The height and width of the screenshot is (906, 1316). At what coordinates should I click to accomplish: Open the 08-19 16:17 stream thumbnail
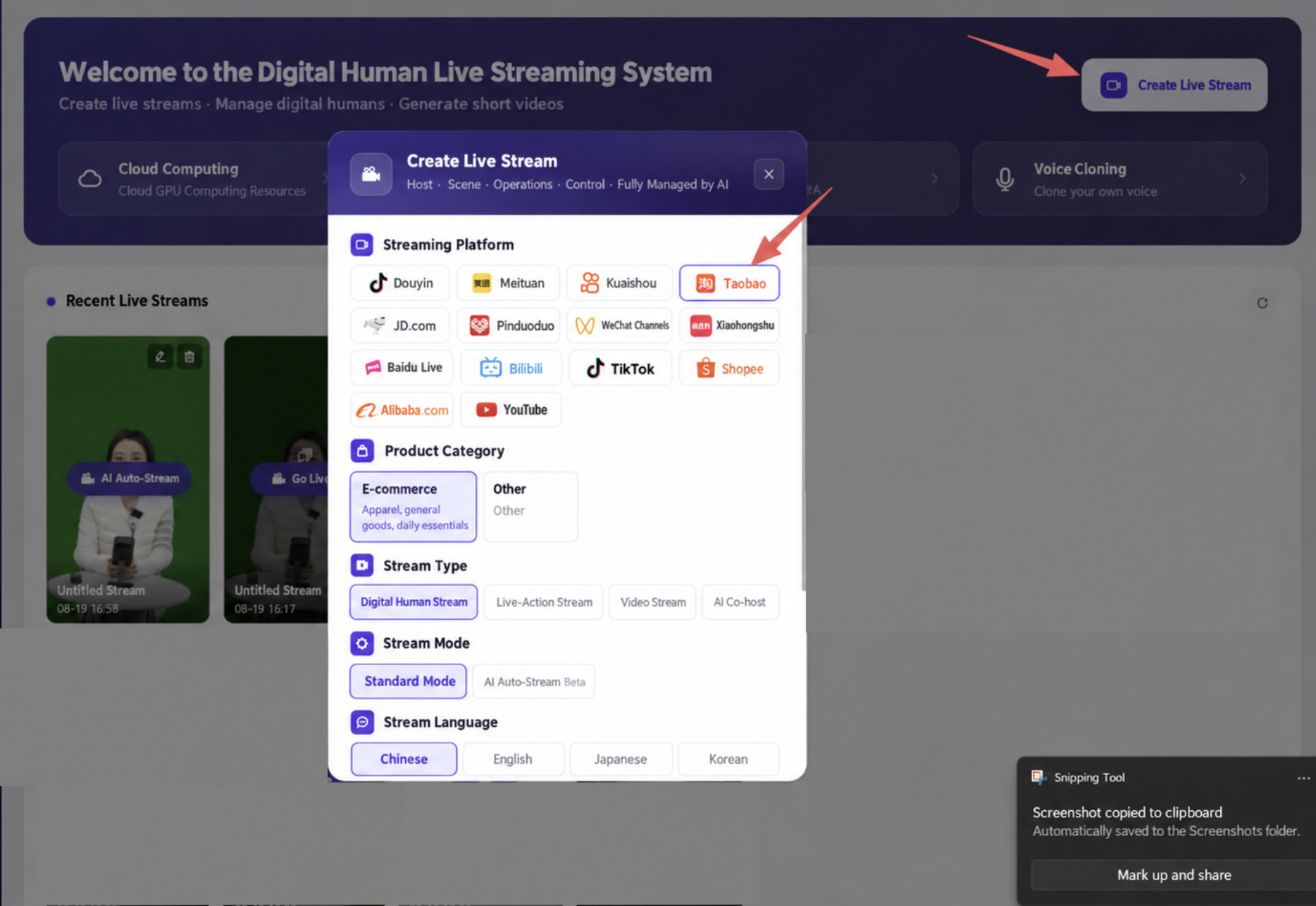pyautogui.click(x=276, y=479)
